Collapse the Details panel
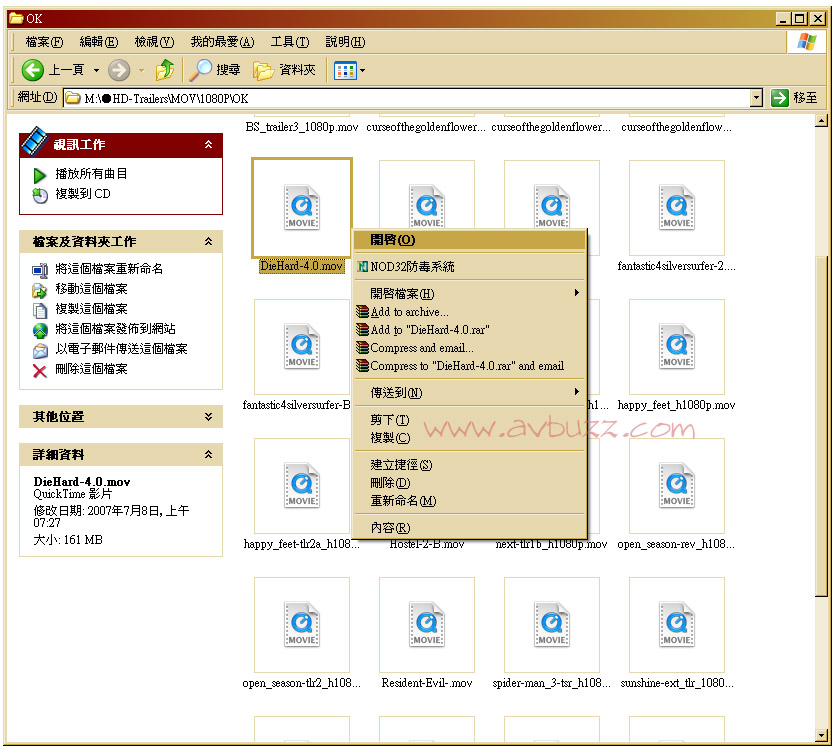The height and width of the screenshot is (749, 836). tap(208, 455)
